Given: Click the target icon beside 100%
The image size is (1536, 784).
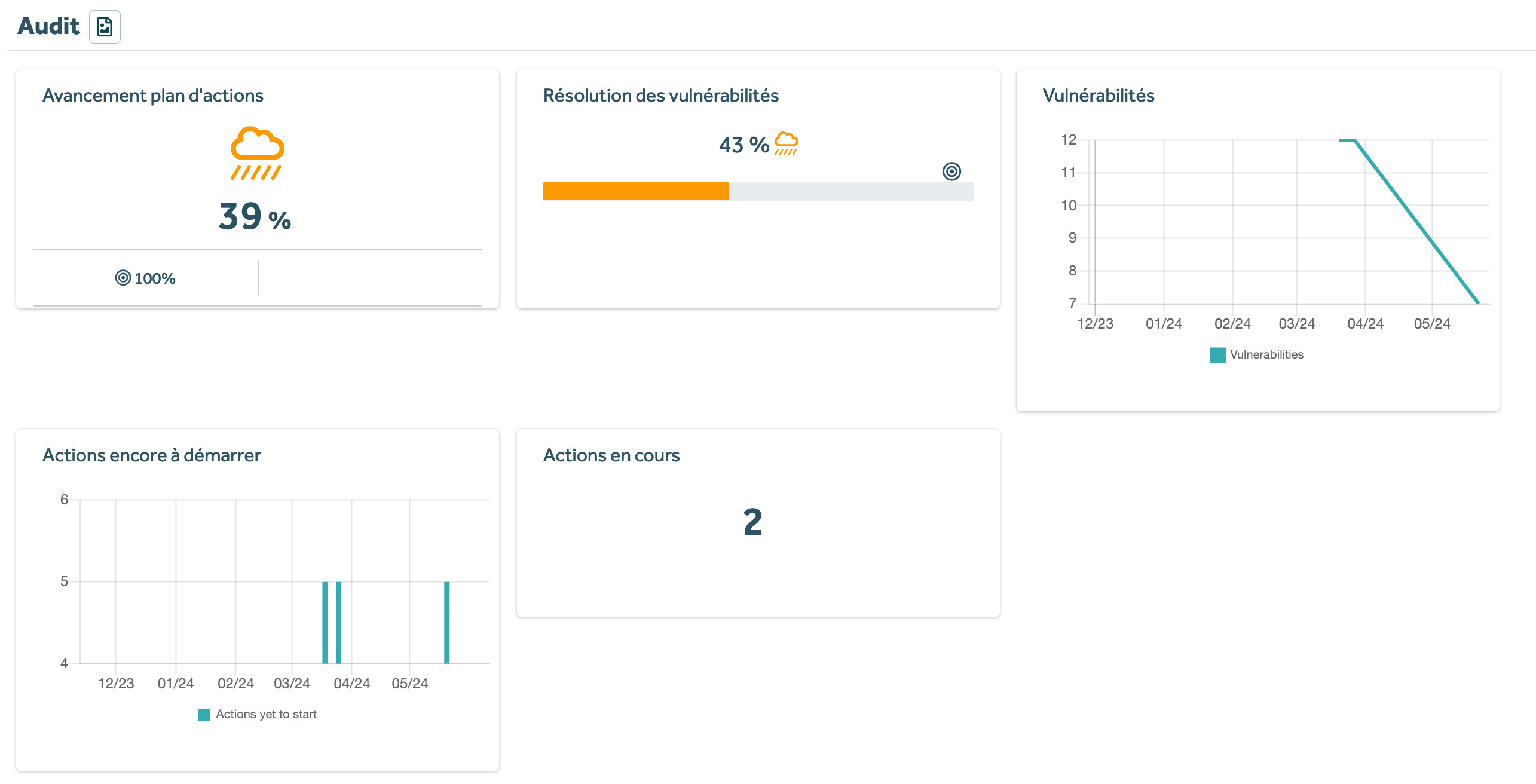Looking at the screenshot, I should pos(123,278).
